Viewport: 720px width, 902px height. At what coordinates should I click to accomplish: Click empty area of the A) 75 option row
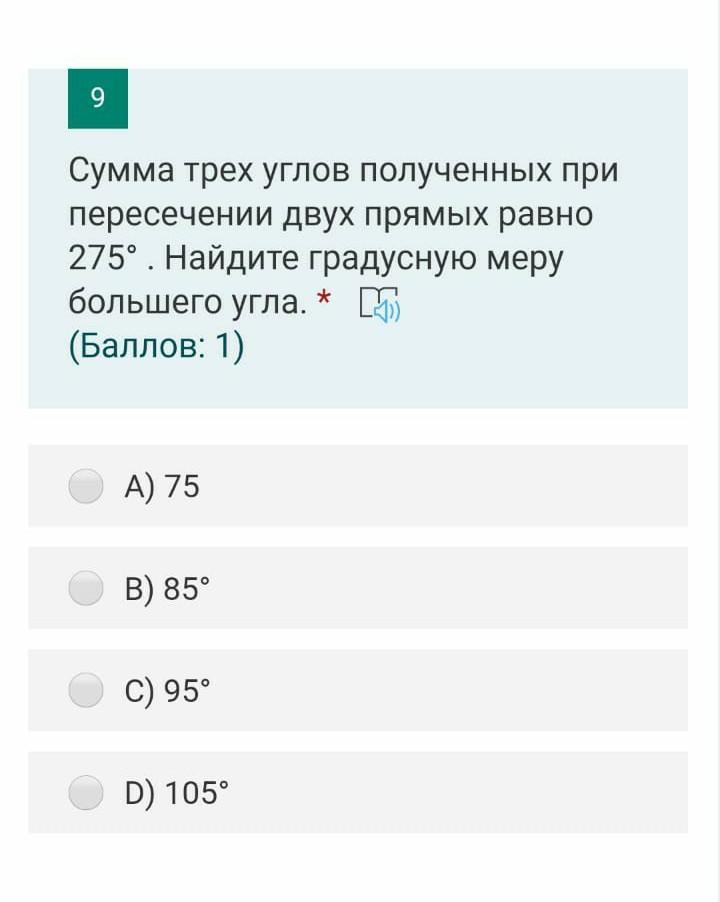point(443,486)
